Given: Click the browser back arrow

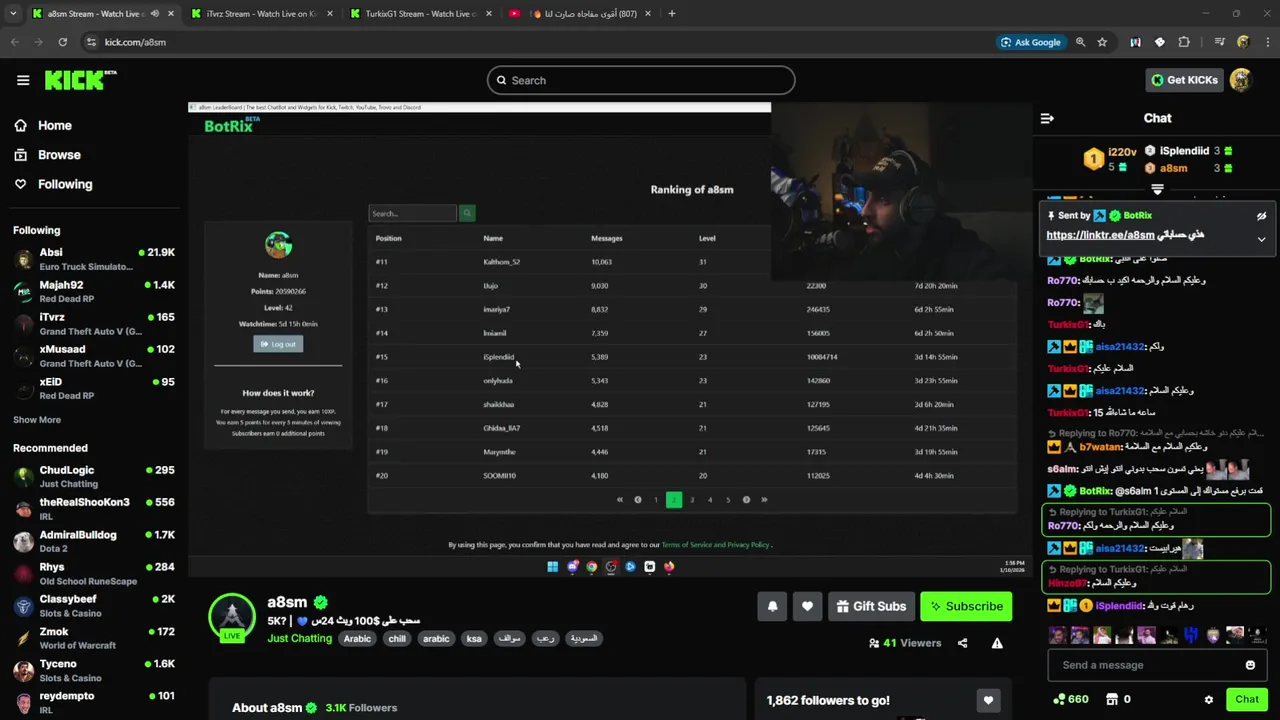Looking at the screenshot, I should (x=15, y=42).
